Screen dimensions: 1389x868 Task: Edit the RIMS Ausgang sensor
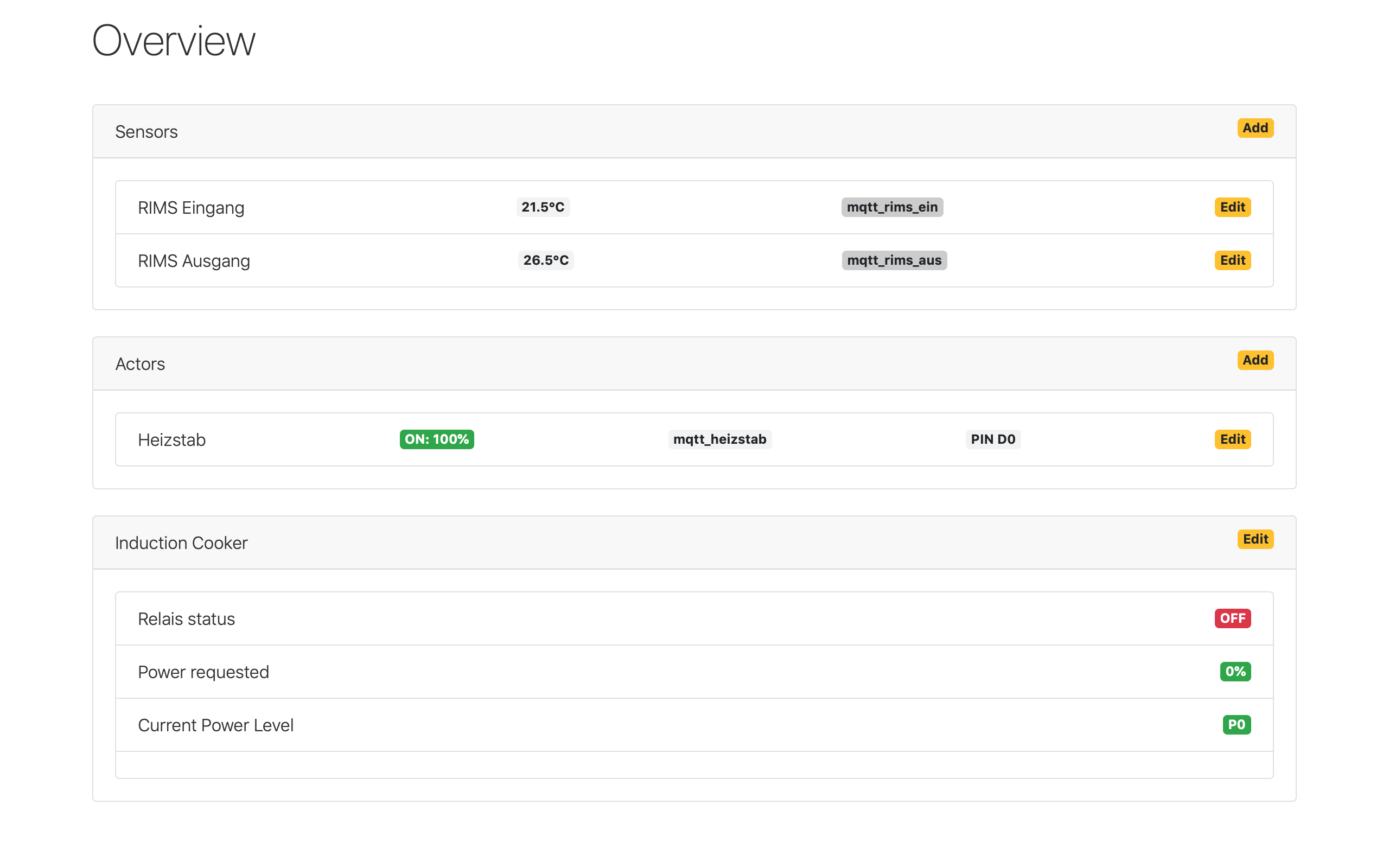[x=1232, y=260]
